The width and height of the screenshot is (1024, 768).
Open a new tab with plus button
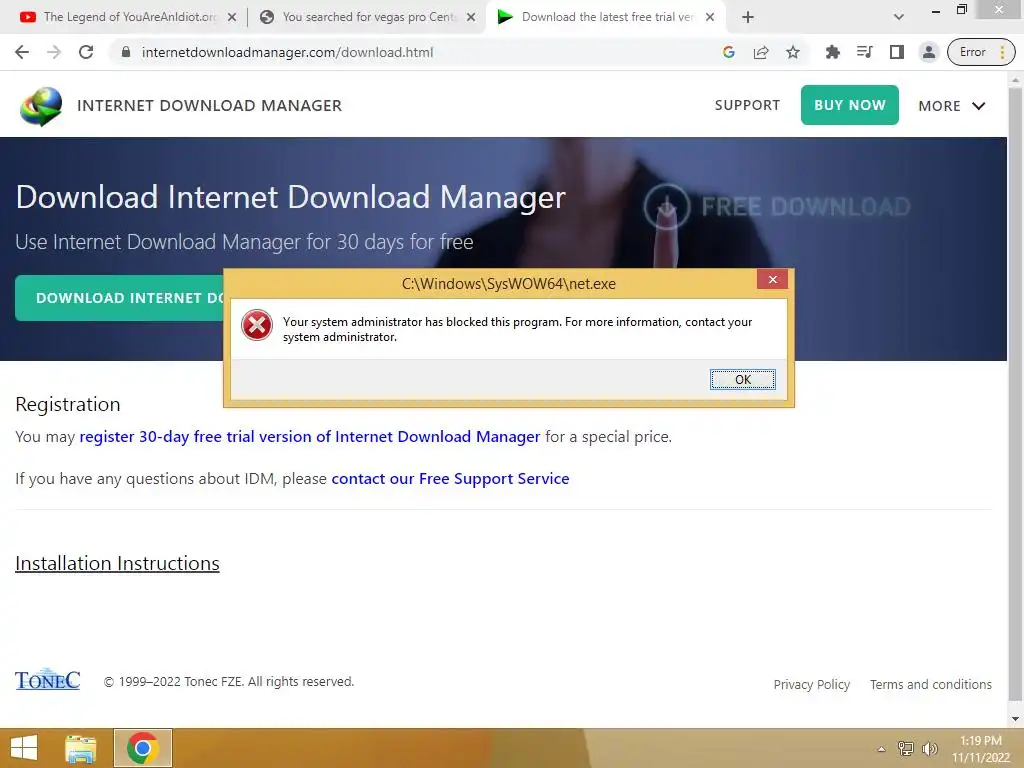coord(748,17)
